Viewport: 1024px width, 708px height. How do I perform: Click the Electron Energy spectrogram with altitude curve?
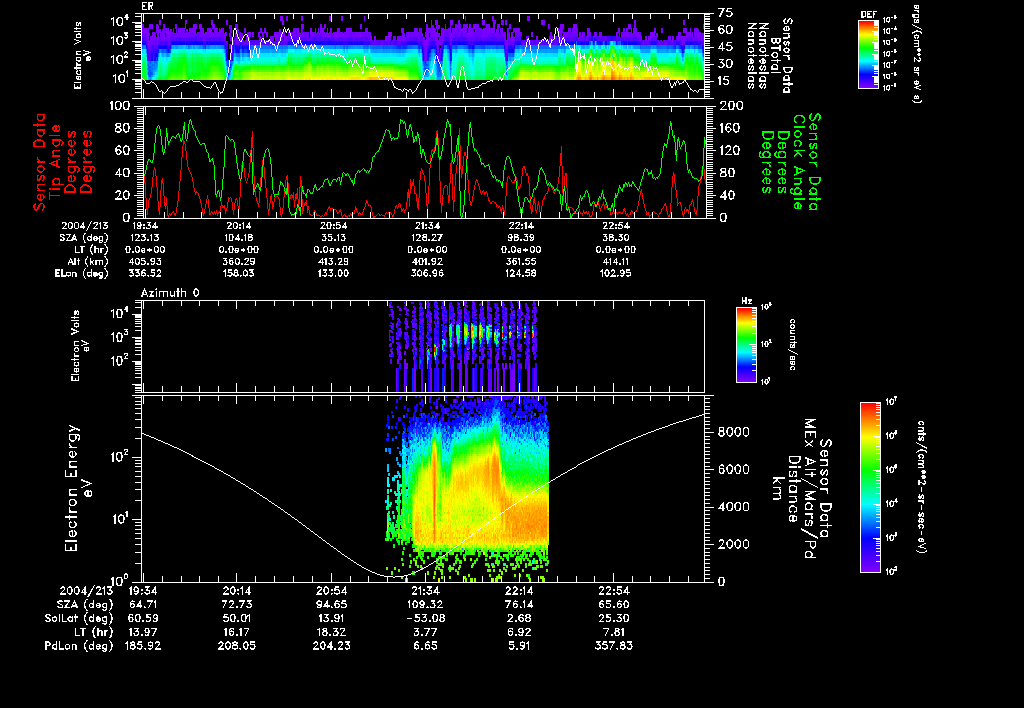click(423, 488)
